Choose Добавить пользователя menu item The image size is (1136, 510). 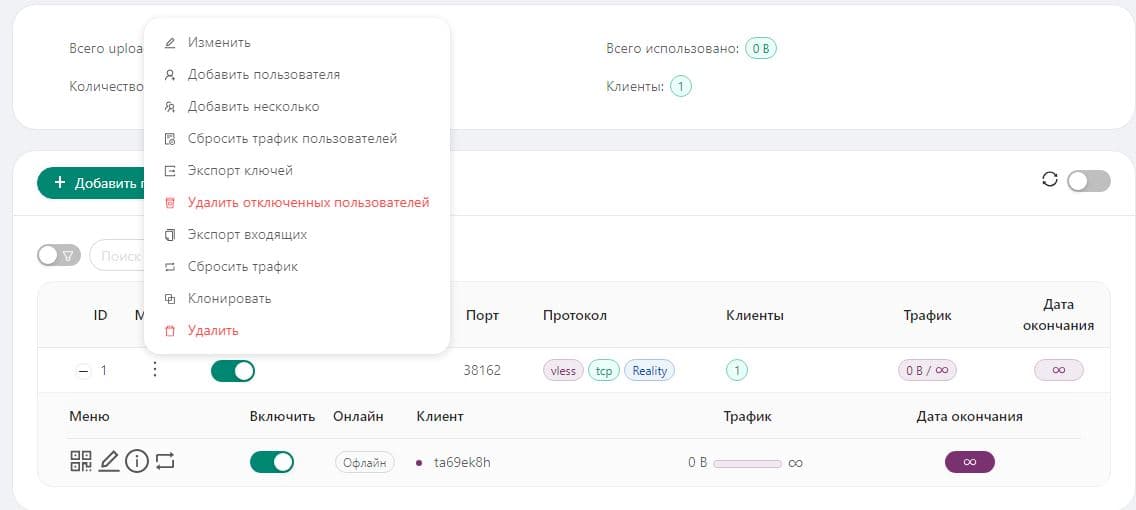(x=263, y=75)
